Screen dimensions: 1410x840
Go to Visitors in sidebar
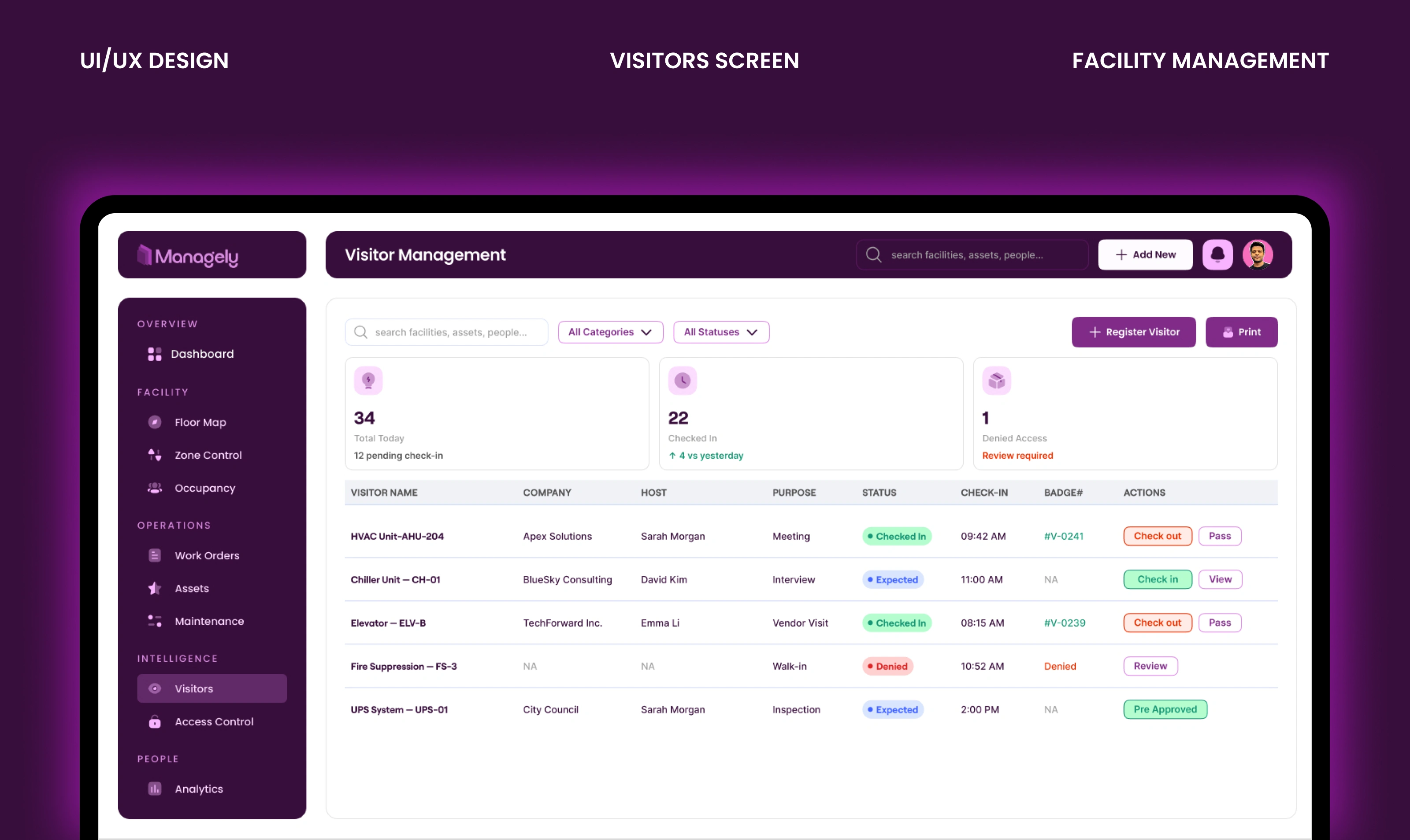click(x=211, y=688)
